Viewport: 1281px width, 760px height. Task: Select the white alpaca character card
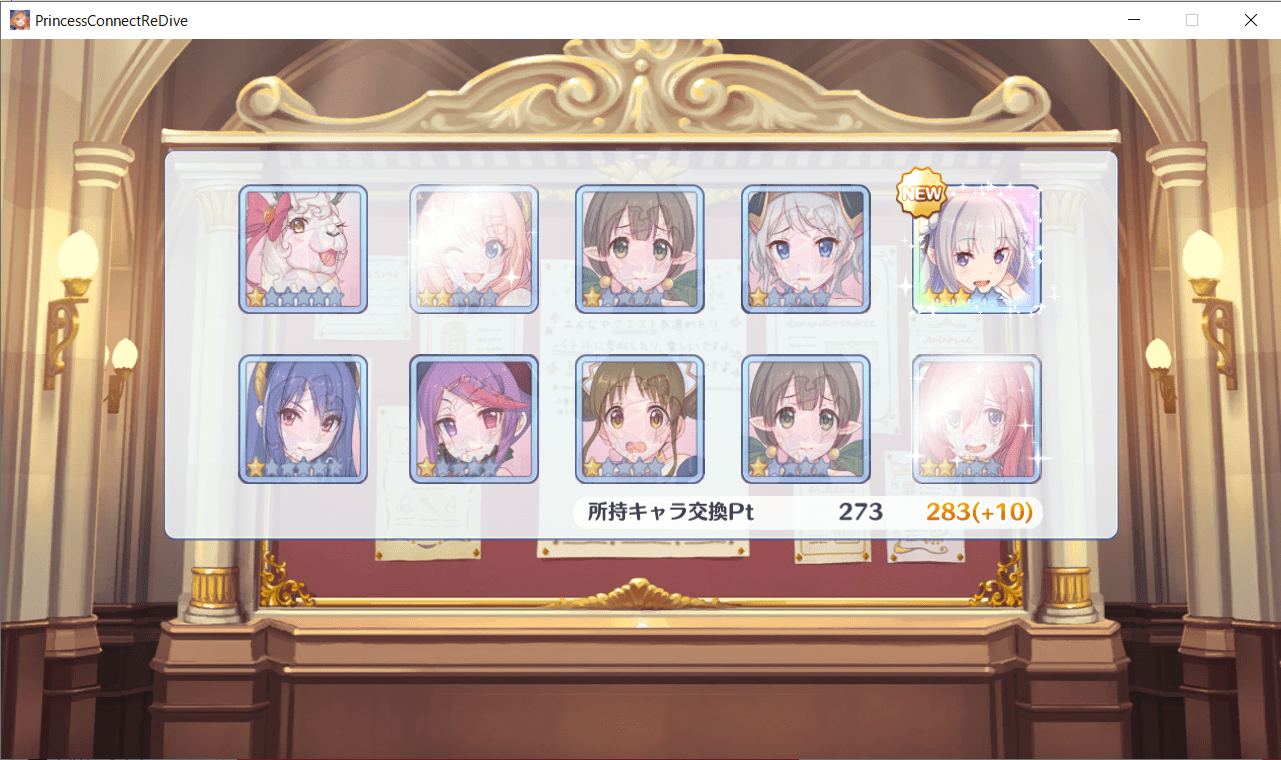[x=303, y=249]
